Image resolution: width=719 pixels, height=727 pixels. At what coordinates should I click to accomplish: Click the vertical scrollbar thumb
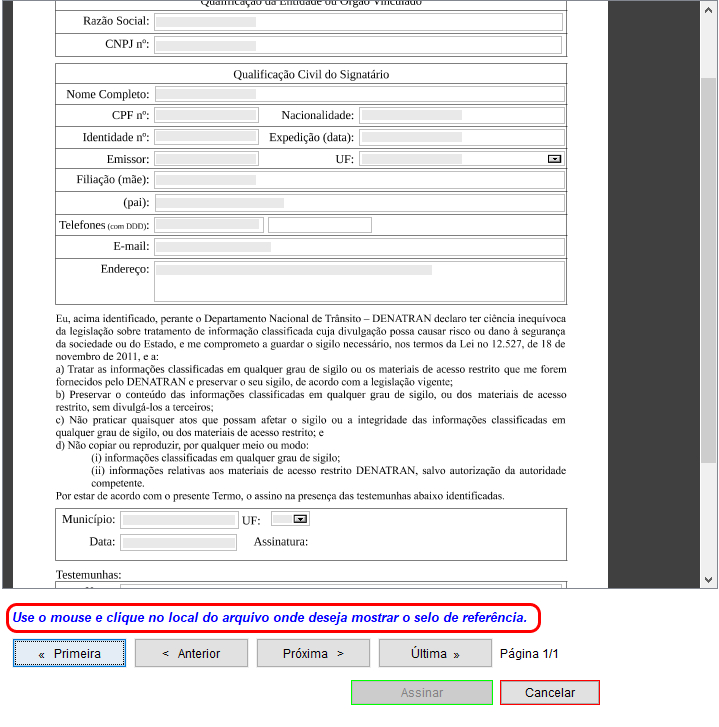tap(708, 270)
